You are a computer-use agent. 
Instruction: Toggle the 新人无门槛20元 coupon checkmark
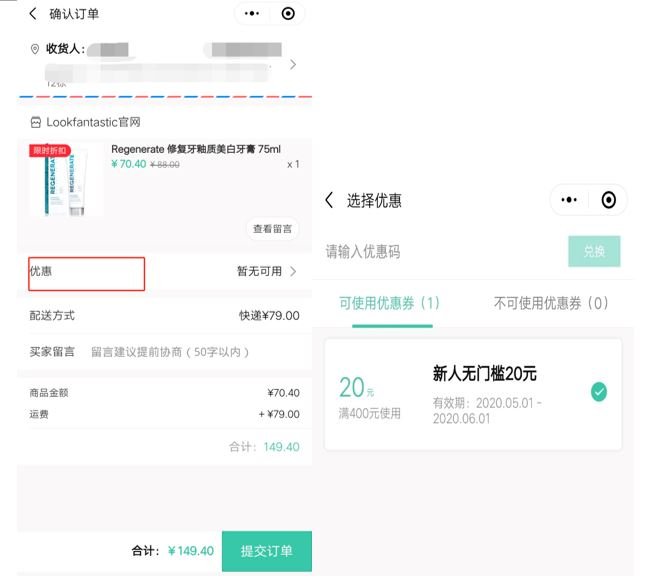coord(599,392)
